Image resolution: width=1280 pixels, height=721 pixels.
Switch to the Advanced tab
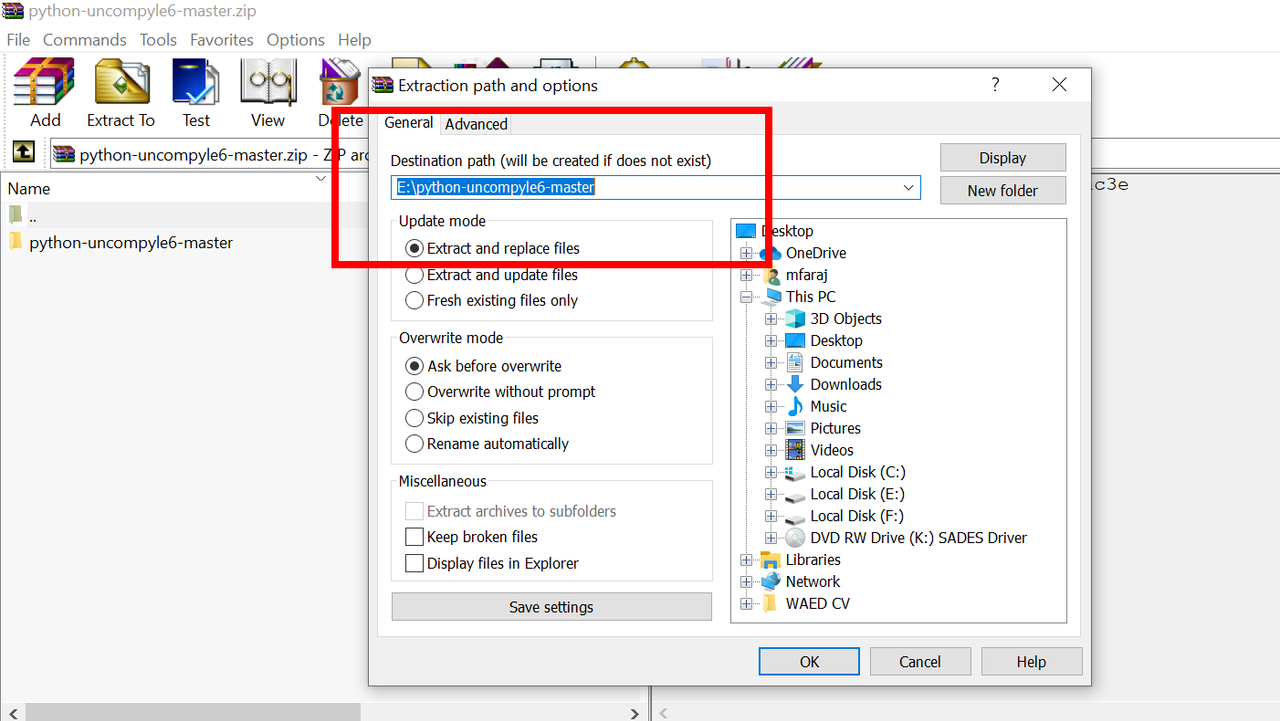coord(476,124)
